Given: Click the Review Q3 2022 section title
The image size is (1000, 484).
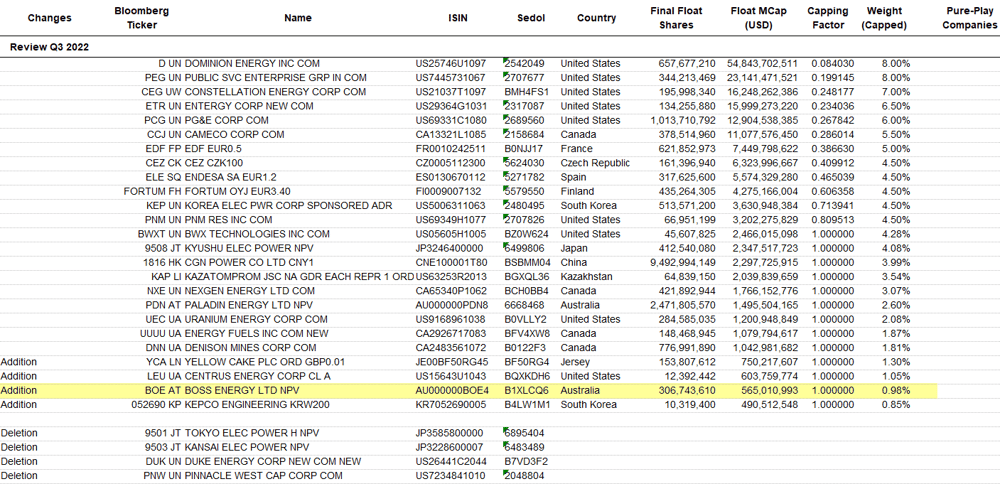Looking at the screenshot, I should (x=49, y=47).
